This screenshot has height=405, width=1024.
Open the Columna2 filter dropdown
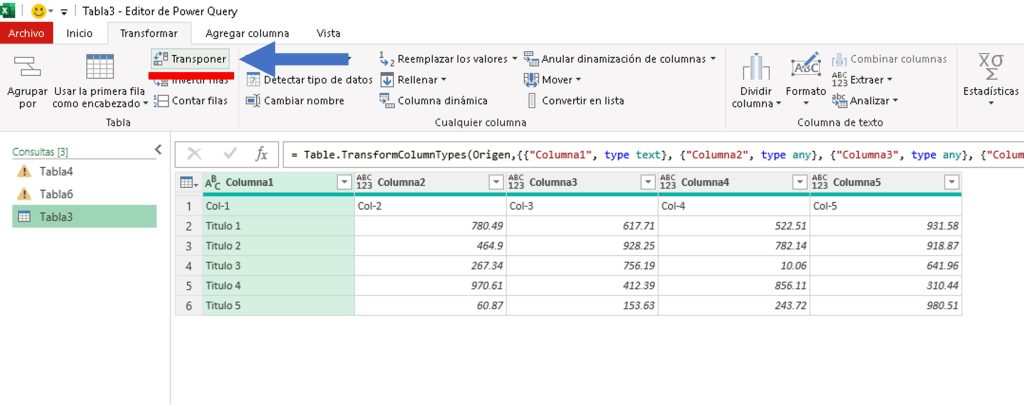coord(496,183)
